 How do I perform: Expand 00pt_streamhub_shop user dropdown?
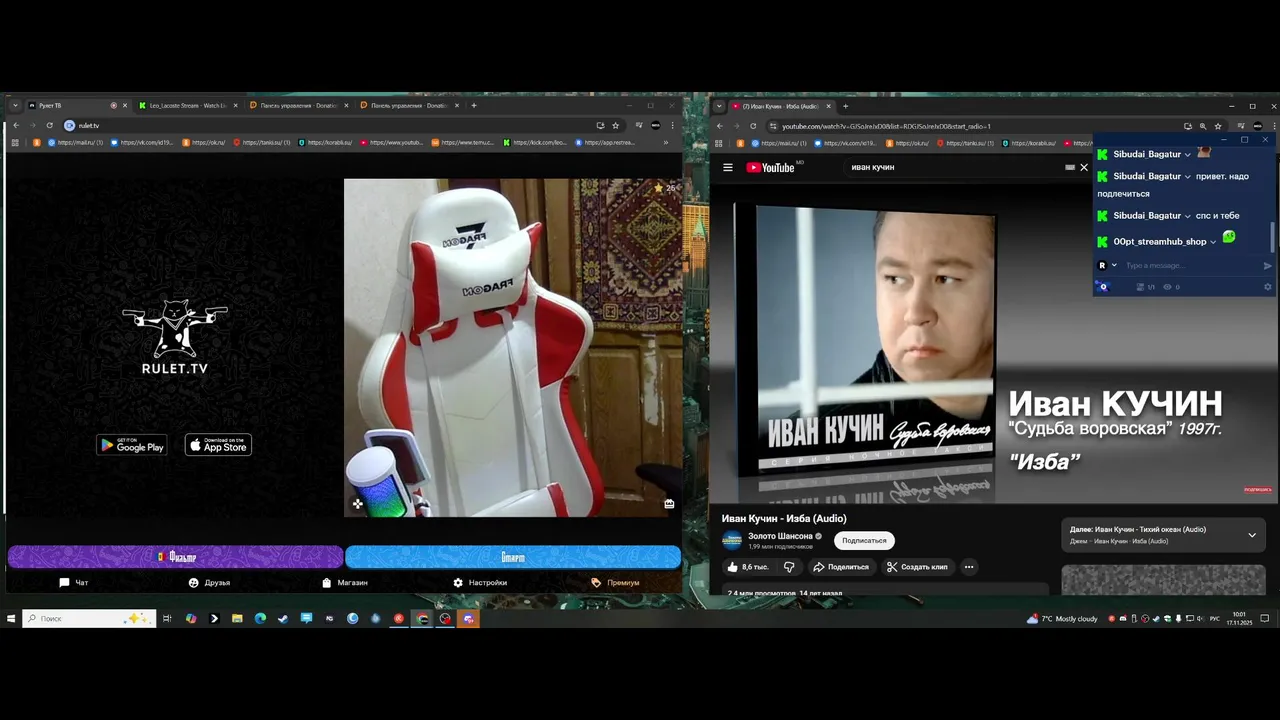click(x=1213, y=242)
